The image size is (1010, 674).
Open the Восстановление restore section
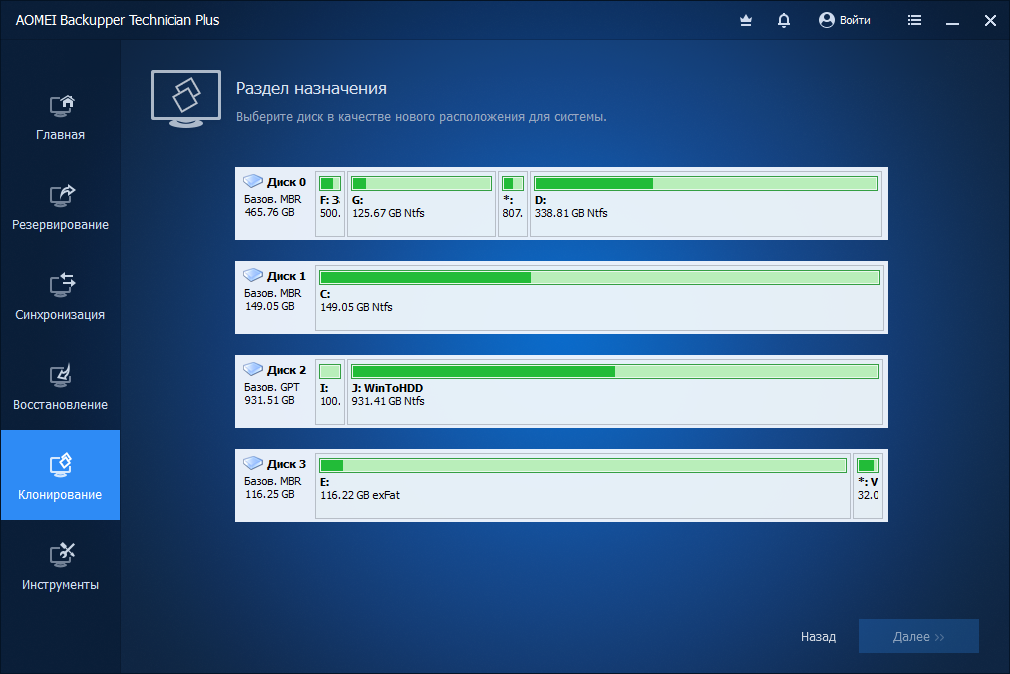click(x=61, y=387)
